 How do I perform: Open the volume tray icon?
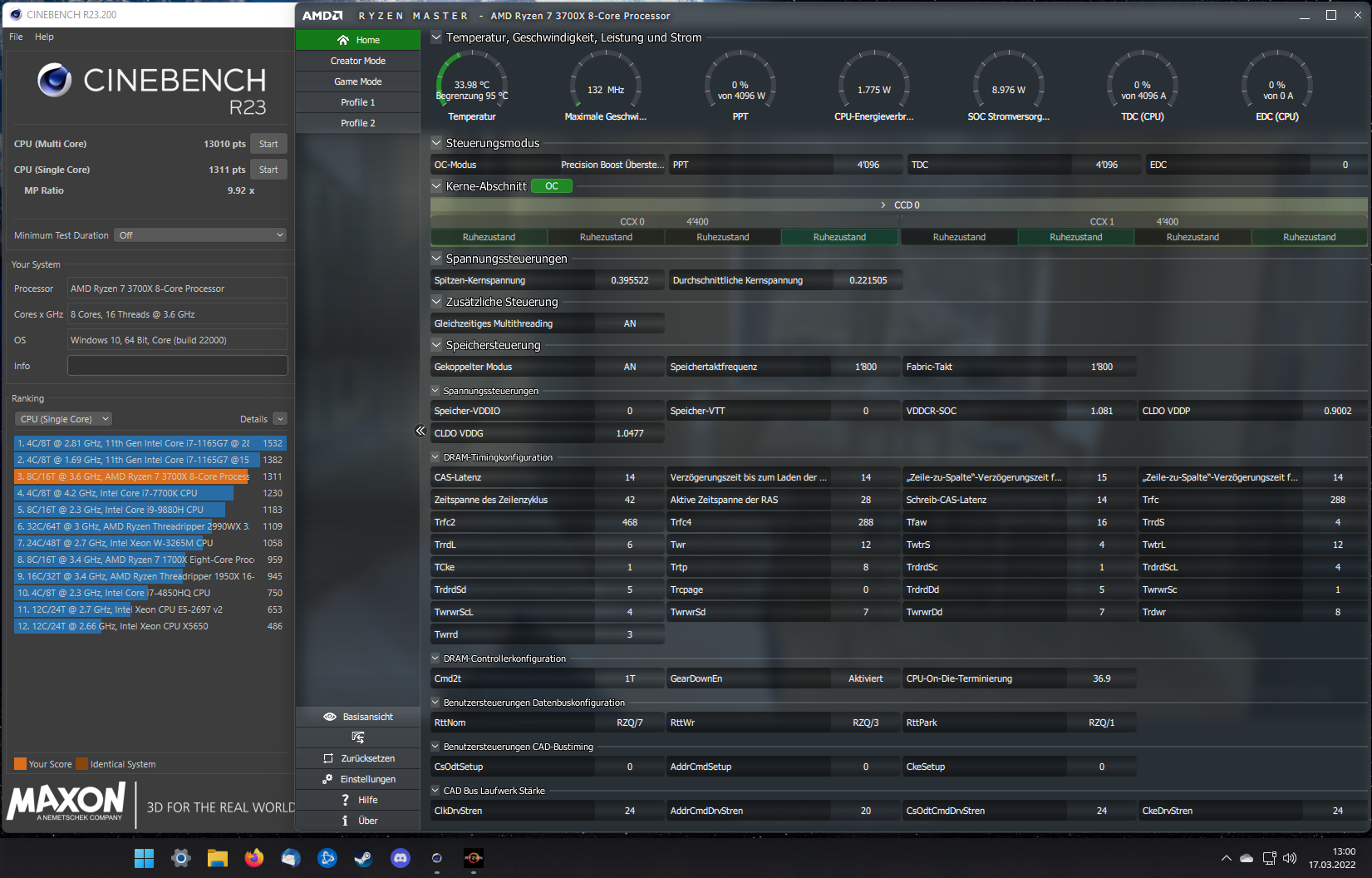[1290, 858]
